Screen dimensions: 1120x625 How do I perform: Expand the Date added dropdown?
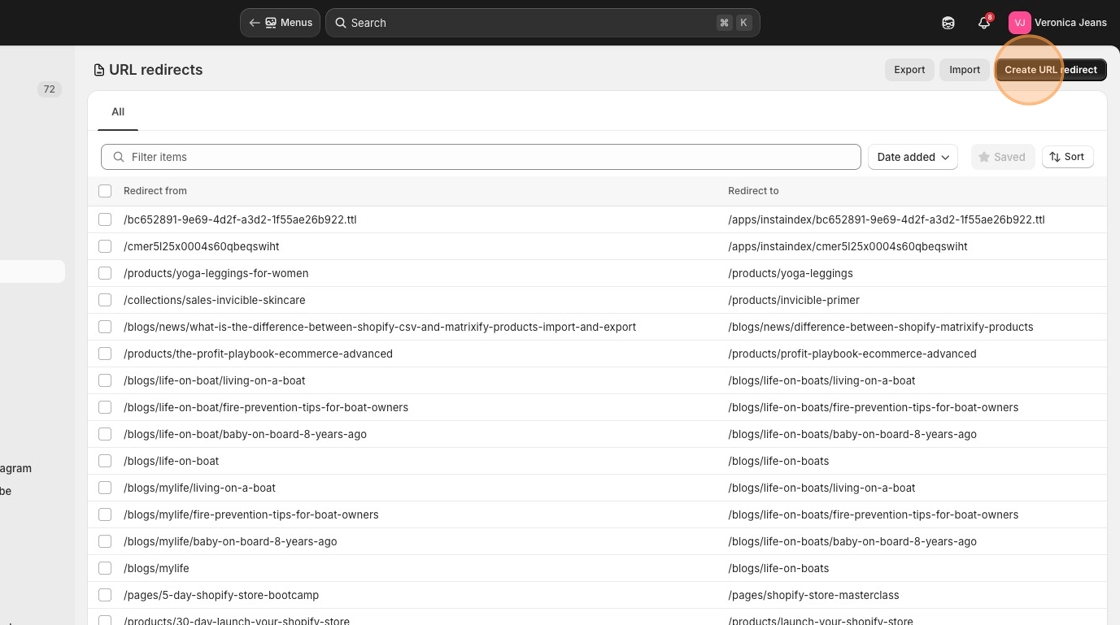click(x=912, y=157)
